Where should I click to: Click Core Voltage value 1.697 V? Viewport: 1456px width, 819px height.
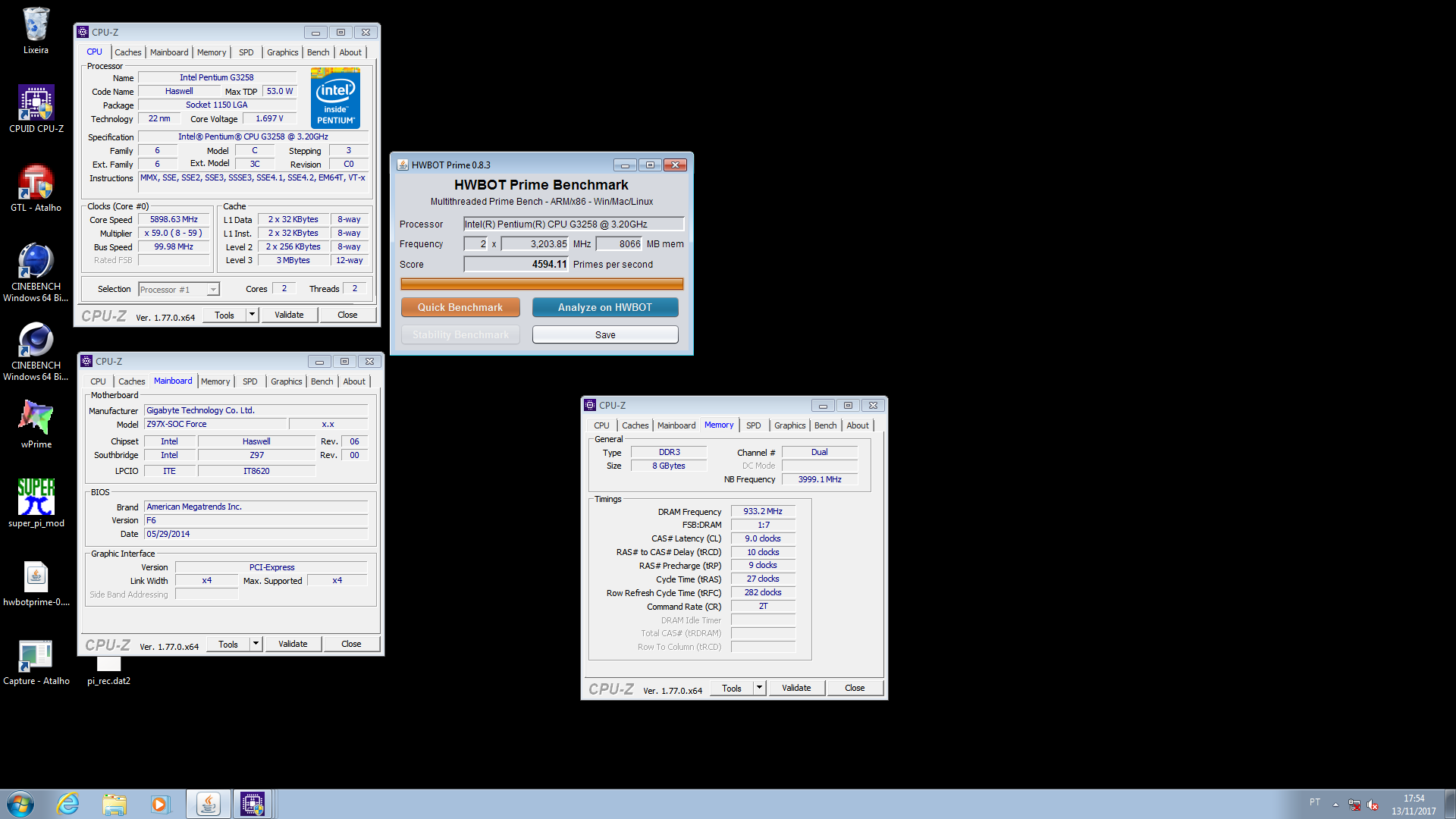coord(269,118)
